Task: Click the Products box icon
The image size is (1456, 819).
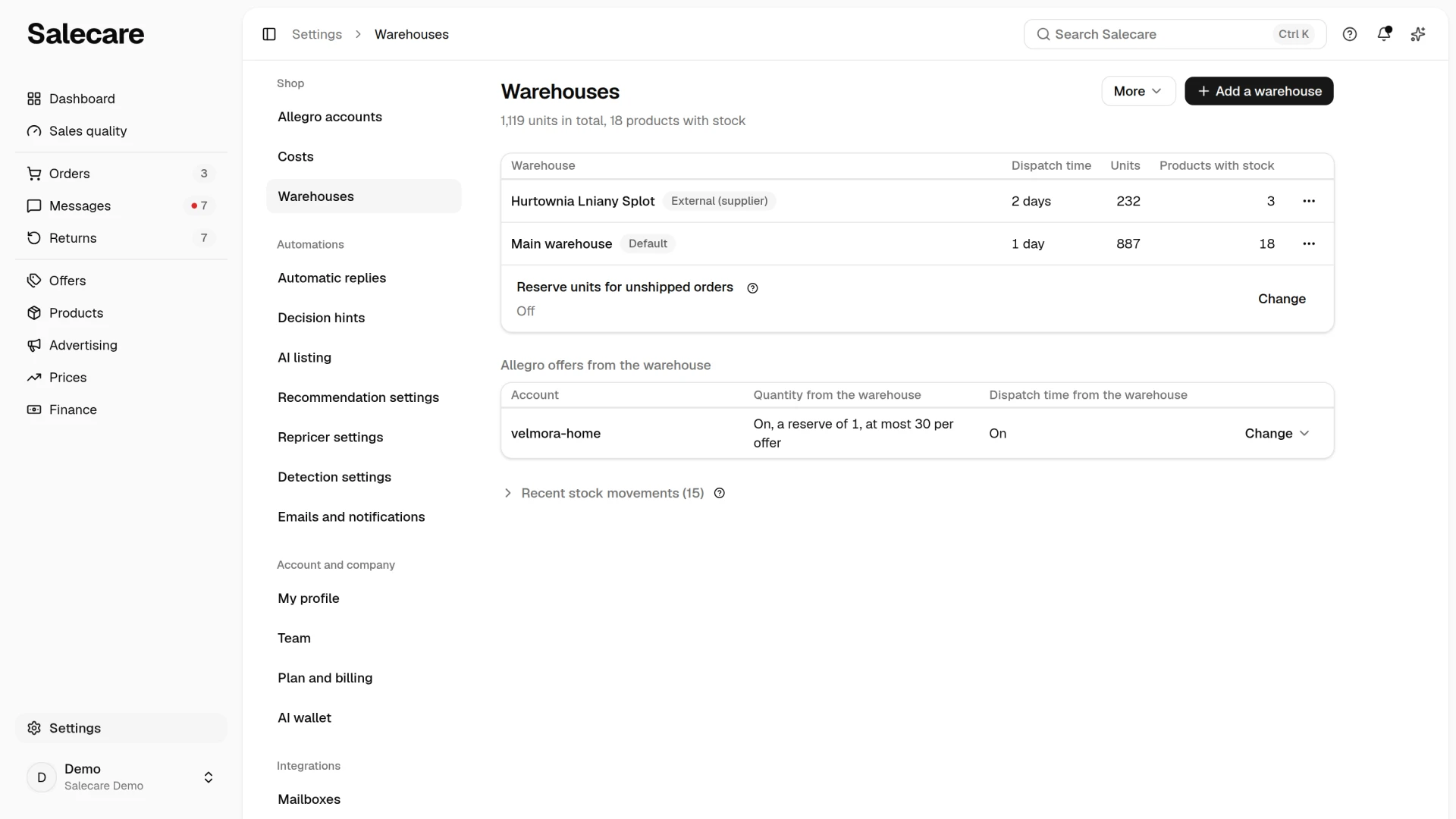Action: (x=34, y=313)
